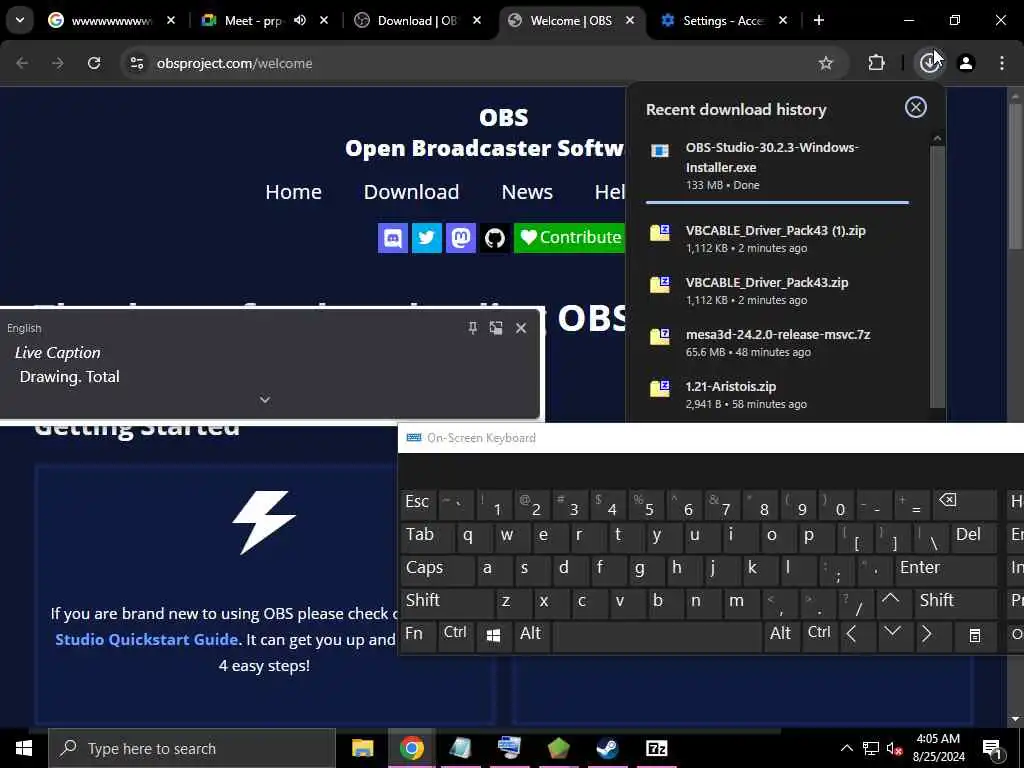Open File Explorer from the taskbar
Viewport: 1024px width, 768px height.
[x=362, y=748]
